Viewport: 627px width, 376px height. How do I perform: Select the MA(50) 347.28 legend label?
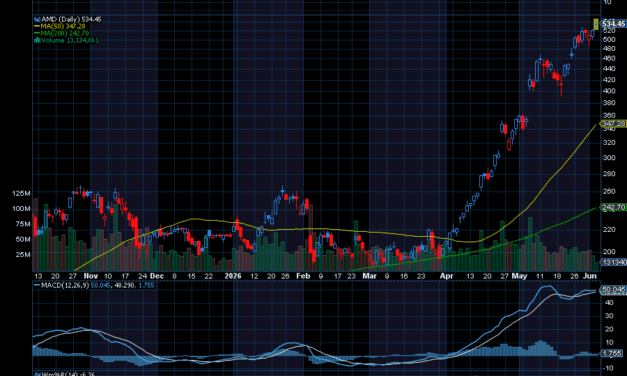point(63,26)
